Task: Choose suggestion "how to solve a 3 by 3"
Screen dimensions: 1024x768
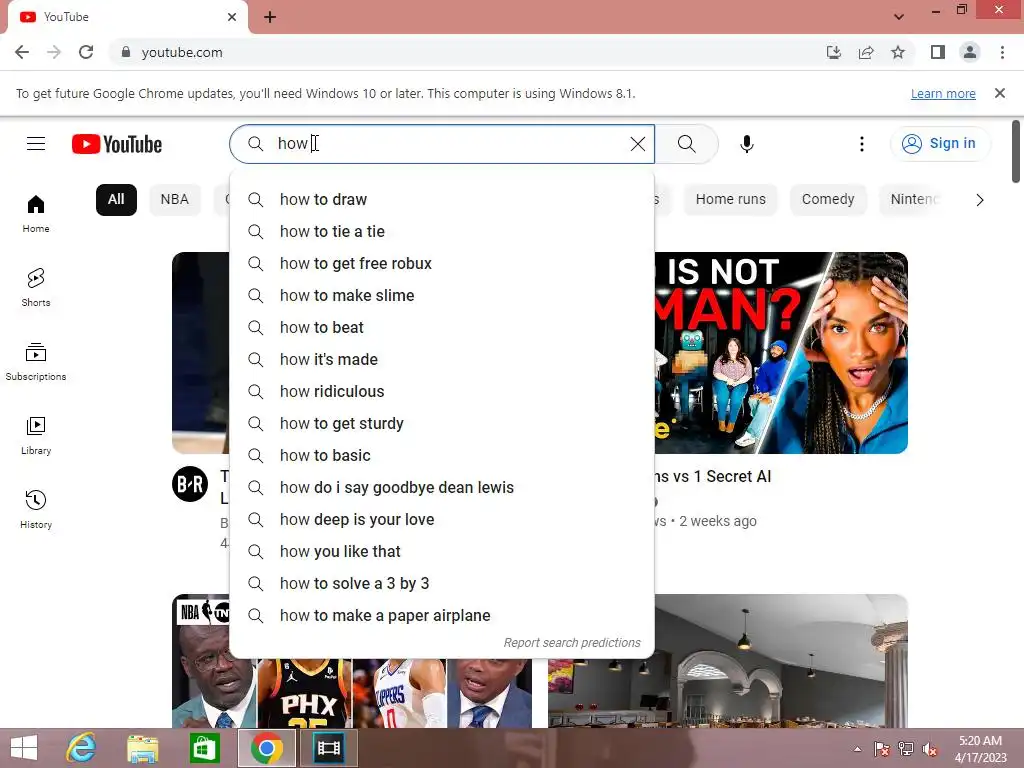Action: pyautogui.click(x=442, y=583)
